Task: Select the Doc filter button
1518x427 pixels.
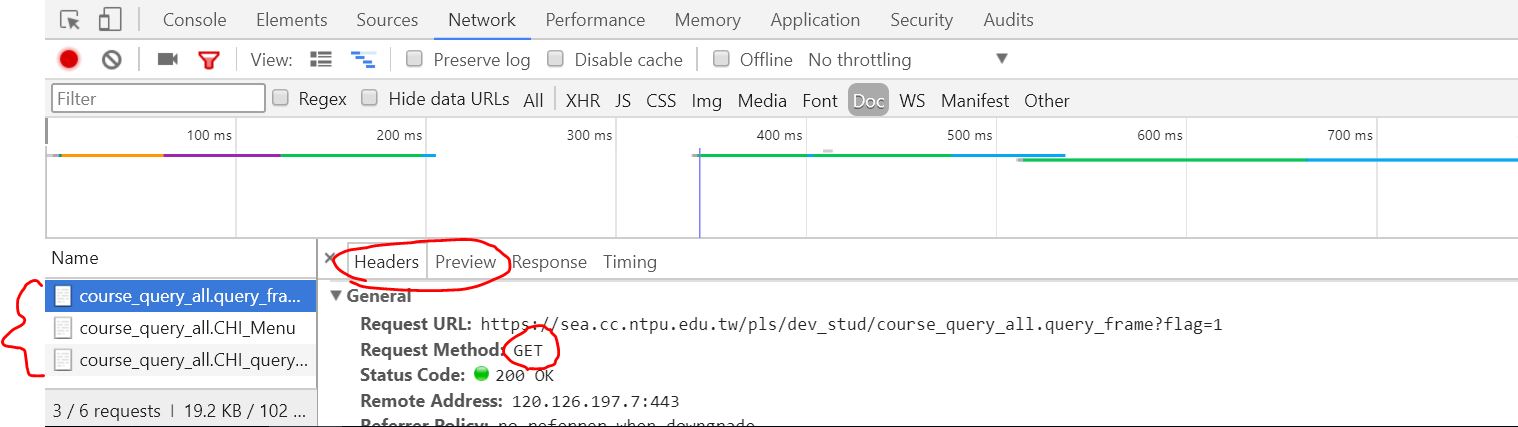Action: (868, 100)
